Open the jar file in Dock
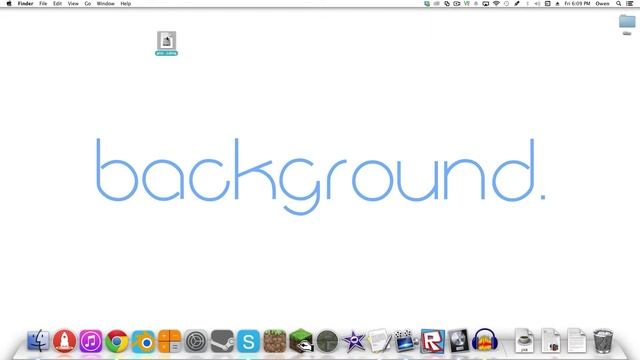Screen dimensions: 640x360 [524, 340]
